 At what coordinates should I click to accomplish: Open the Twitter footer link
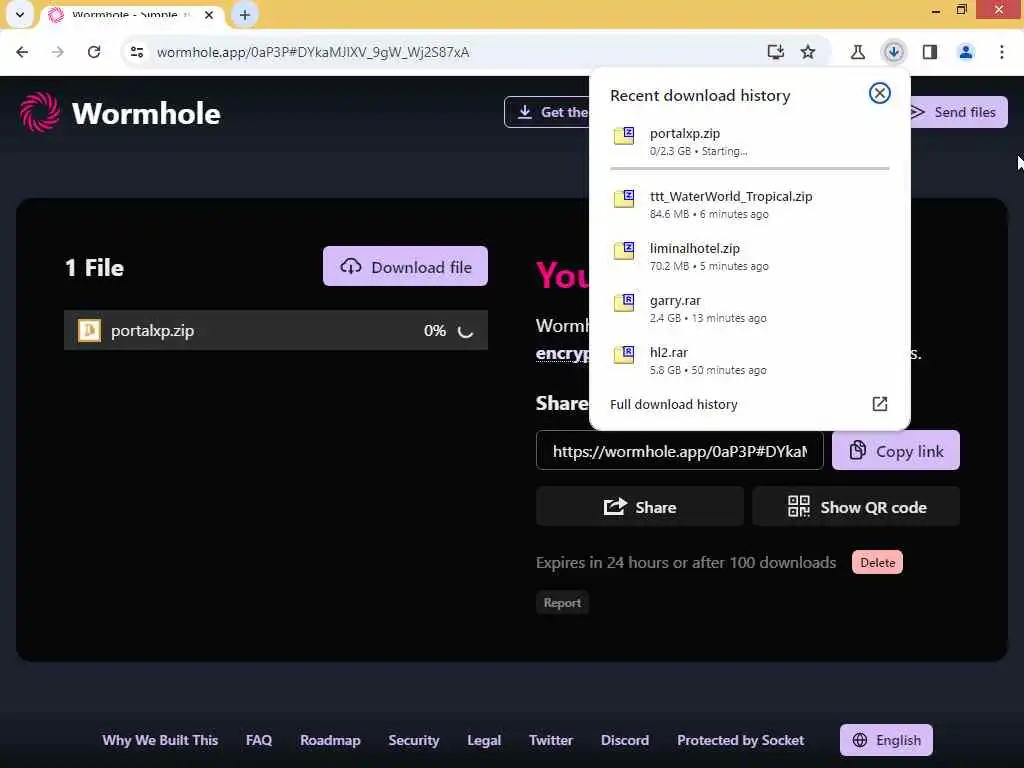(x=551, y=740)
